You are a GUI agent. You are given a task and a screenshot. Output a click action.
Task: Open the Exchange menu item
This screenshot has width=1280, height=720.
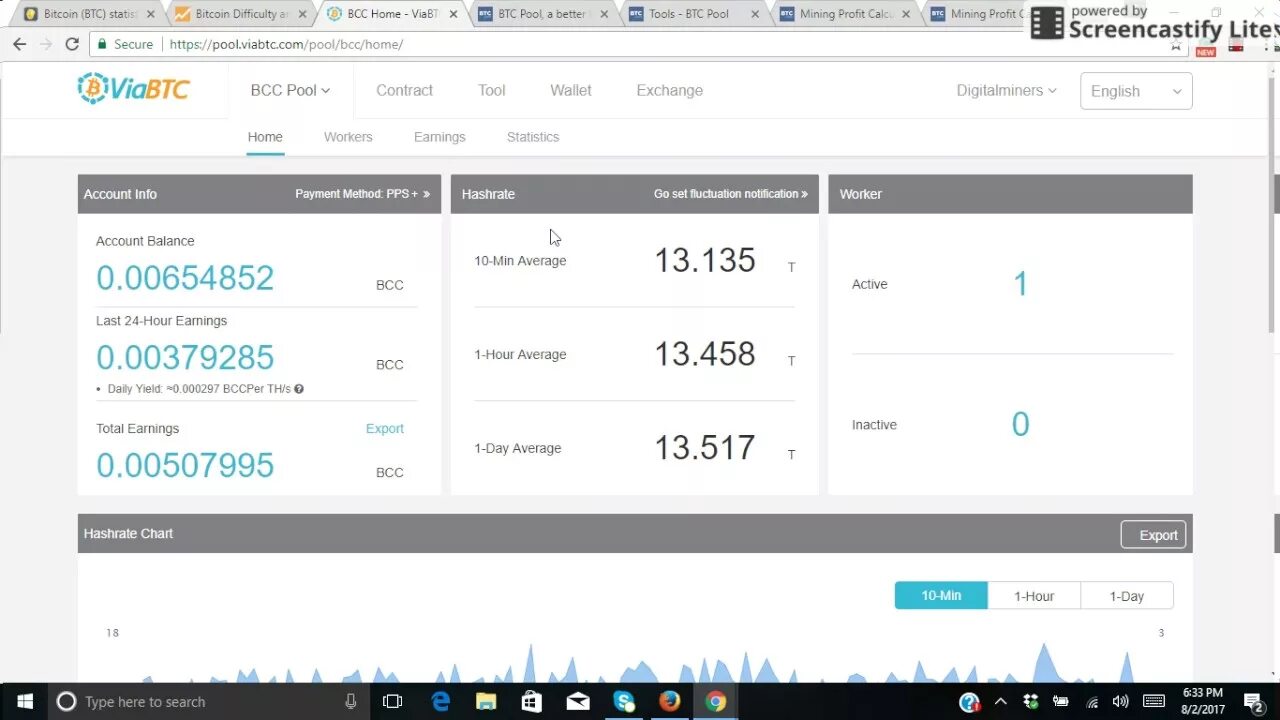[x=670, y=90]
